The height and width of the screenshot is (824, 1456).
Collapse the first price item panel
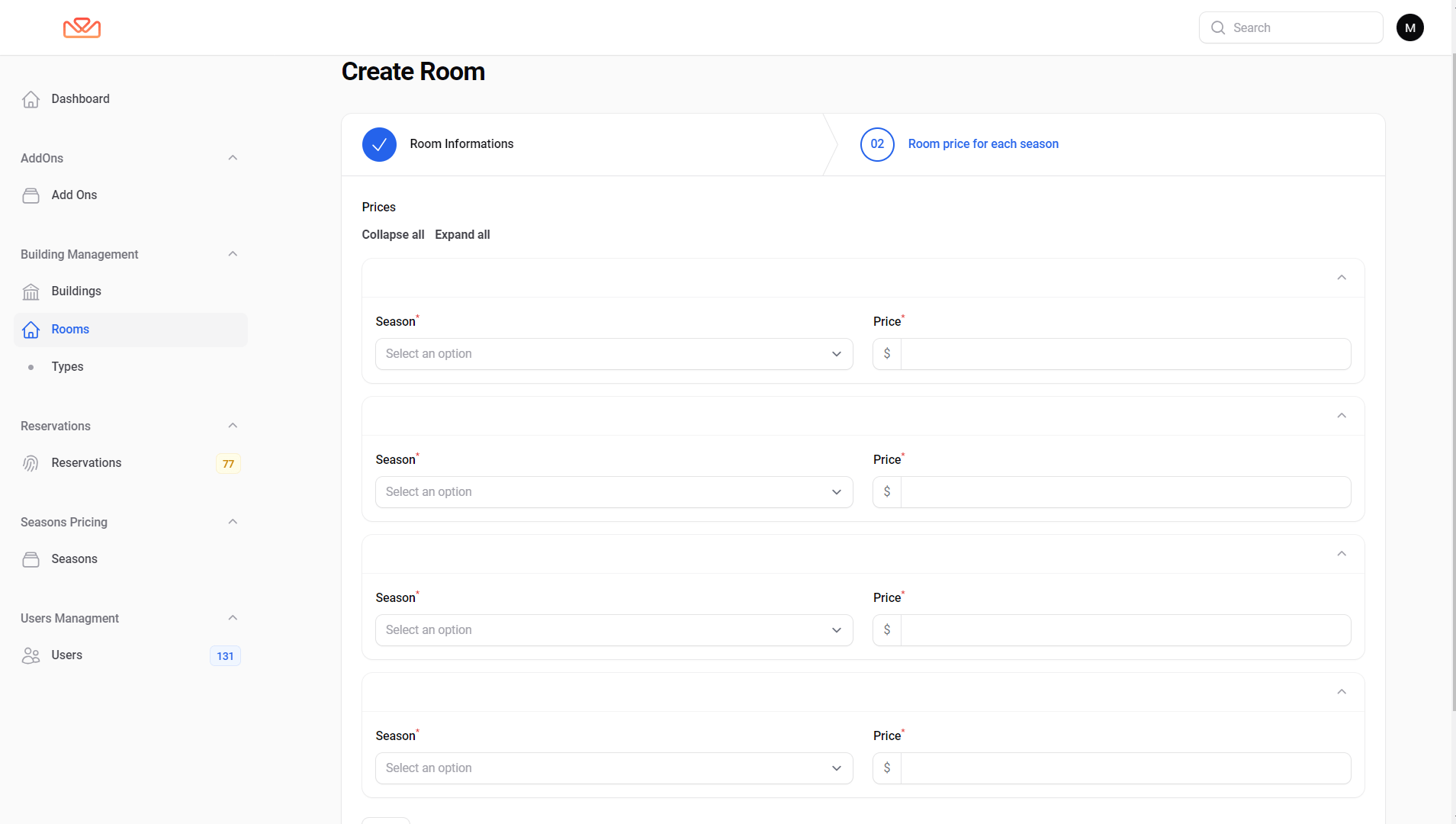pyautogui.click(x=1342, y=278)
